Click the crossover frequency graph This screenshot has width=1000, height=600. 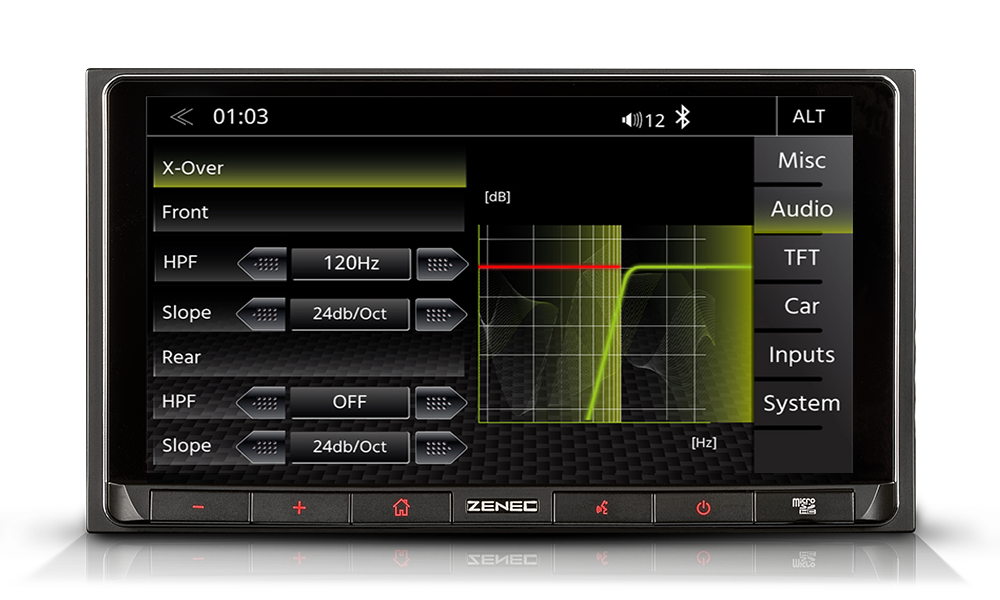[x=615, y=323]
